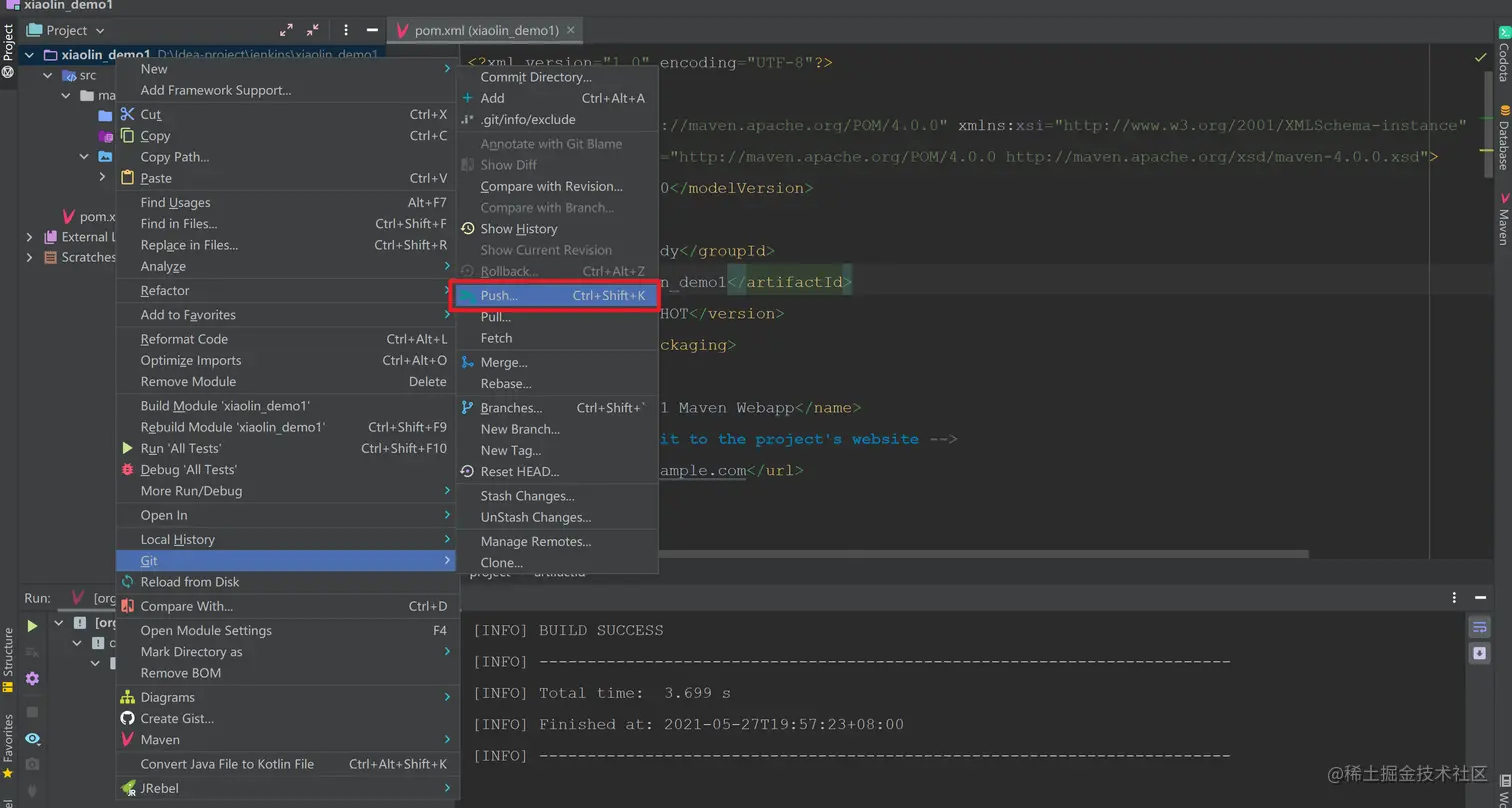Switch to pom.xml (xiaolin_demo1) tab
This screenshot has width=1512, height=808.
pyautogui.click(x=485, y=30)
